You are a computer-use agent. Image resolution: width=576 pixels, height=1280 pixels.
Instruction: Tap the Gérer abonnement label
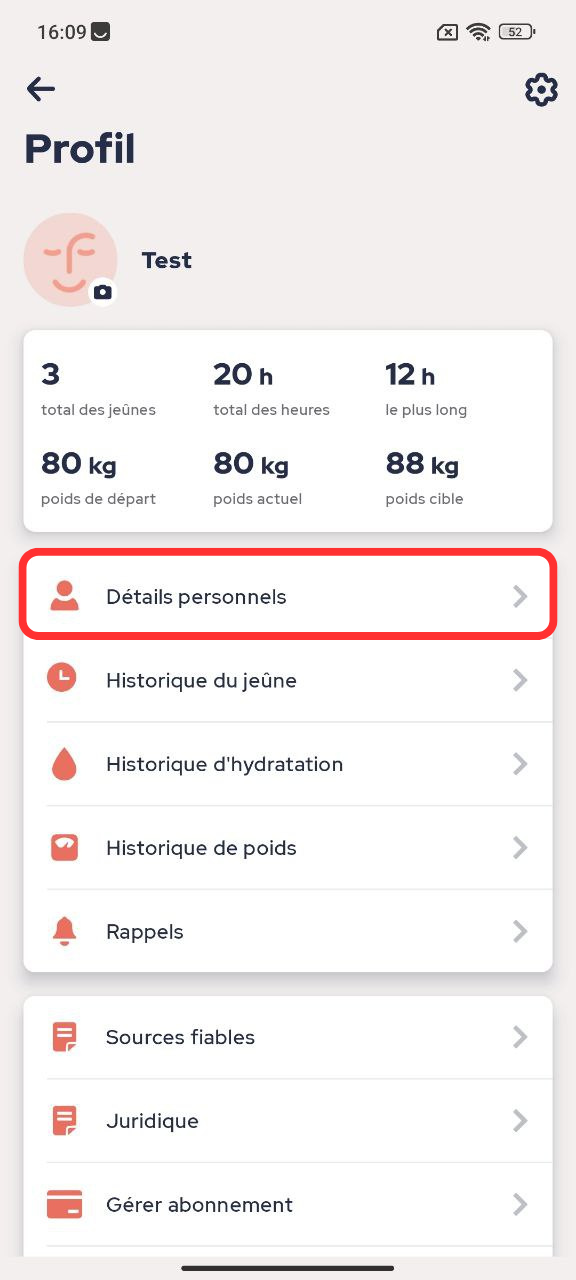point(199,1205)
